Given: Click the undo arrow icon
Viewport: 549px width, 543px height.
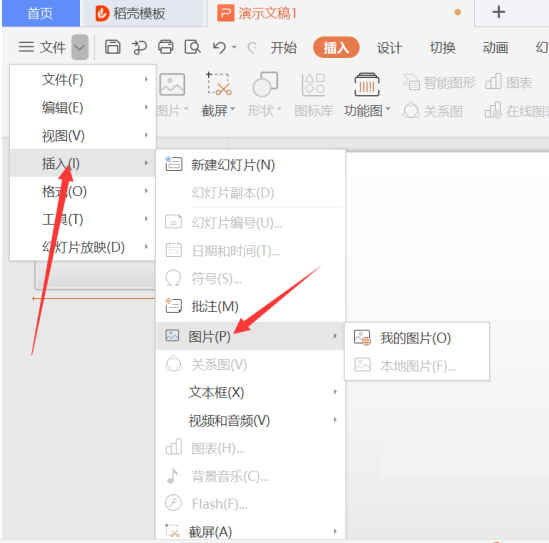Looking at the screenshot, I should click(x=220, y=47).
